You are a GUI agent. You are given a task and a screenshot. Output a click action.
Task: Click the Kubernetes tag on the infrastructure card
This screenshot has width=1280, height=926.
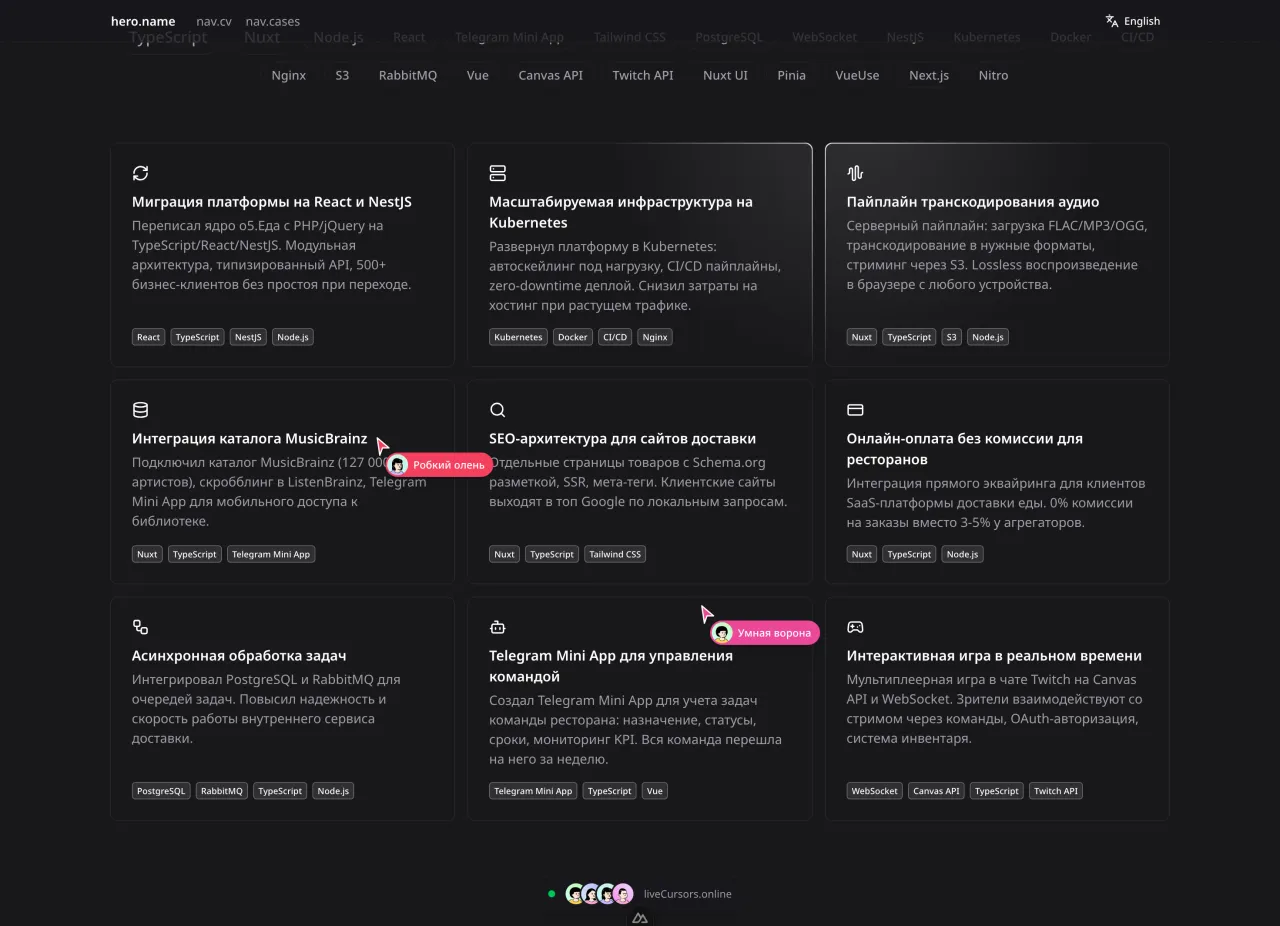point(518,337)
